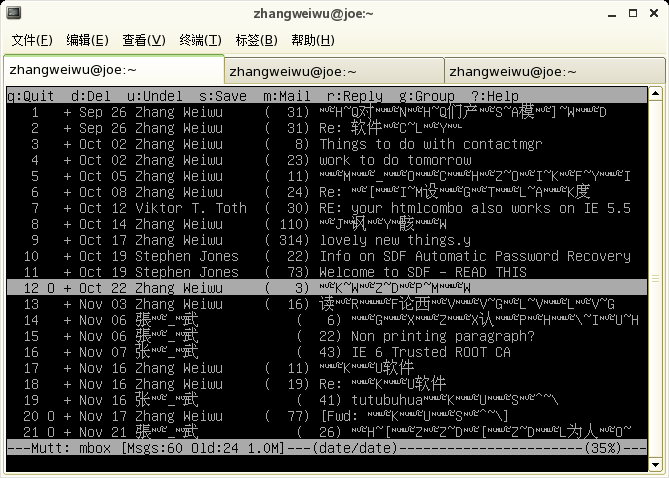Select the 'lovely new things.y' message
The width and height of the screenshot is (669, 478).
tap(394, 240)
